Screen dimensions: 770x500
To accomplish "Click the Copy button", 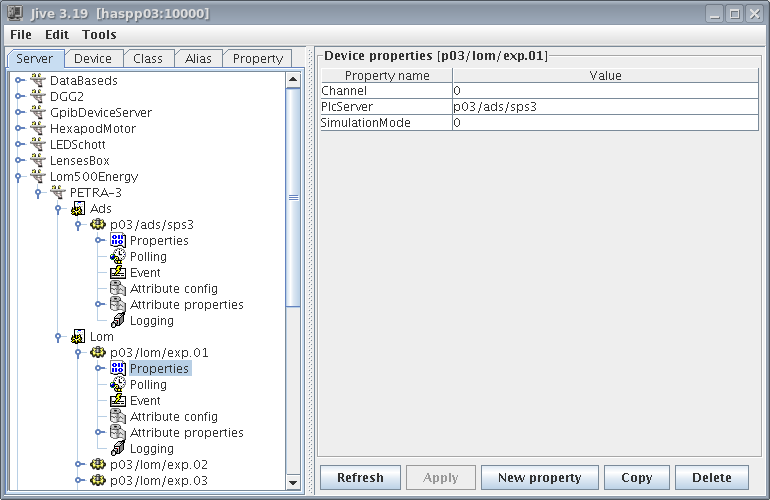I will pyautogui.click(x=636, y=477).
